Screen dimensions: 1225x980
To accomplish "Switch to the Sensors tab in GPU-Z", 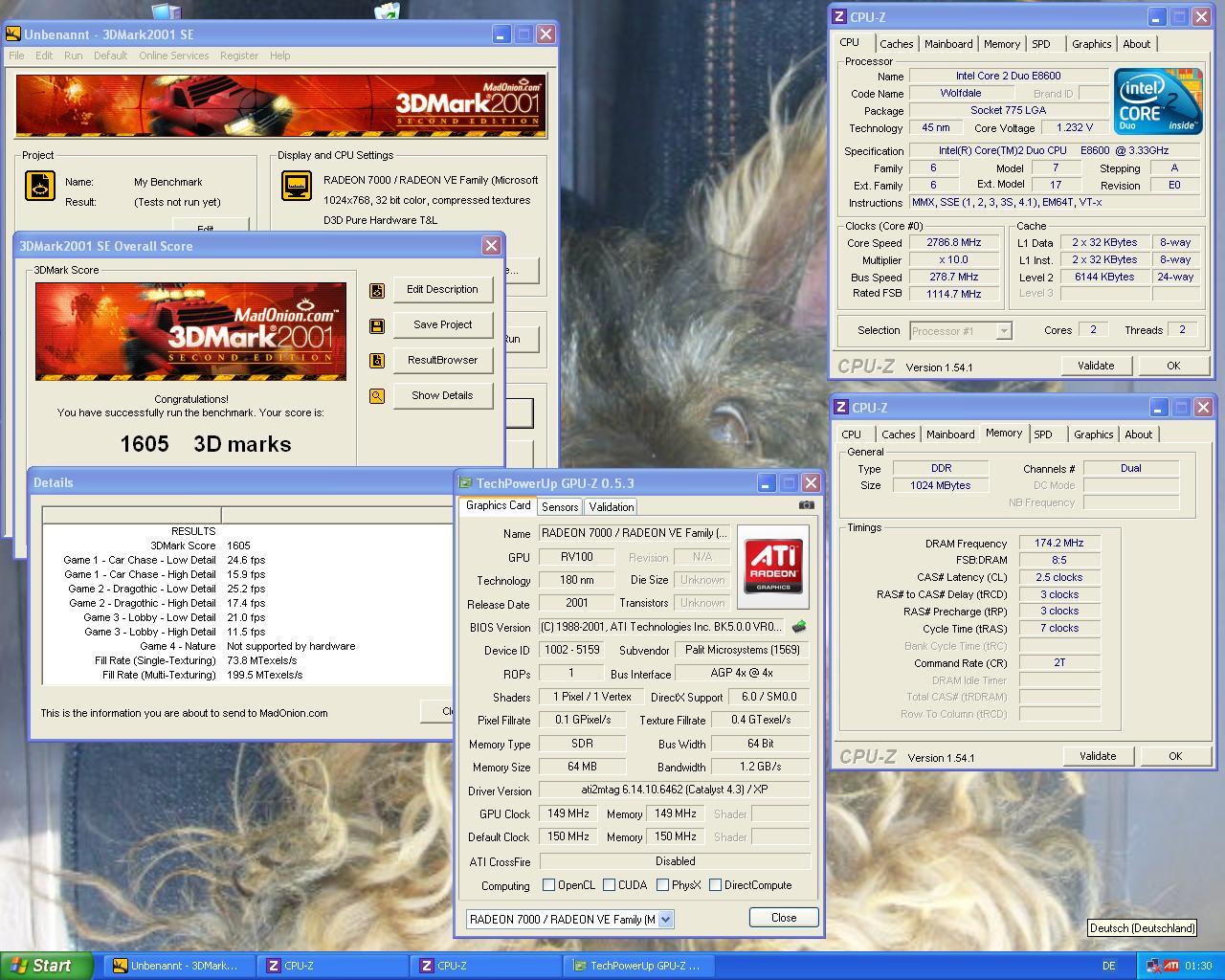I will click(x=559, y=507).
